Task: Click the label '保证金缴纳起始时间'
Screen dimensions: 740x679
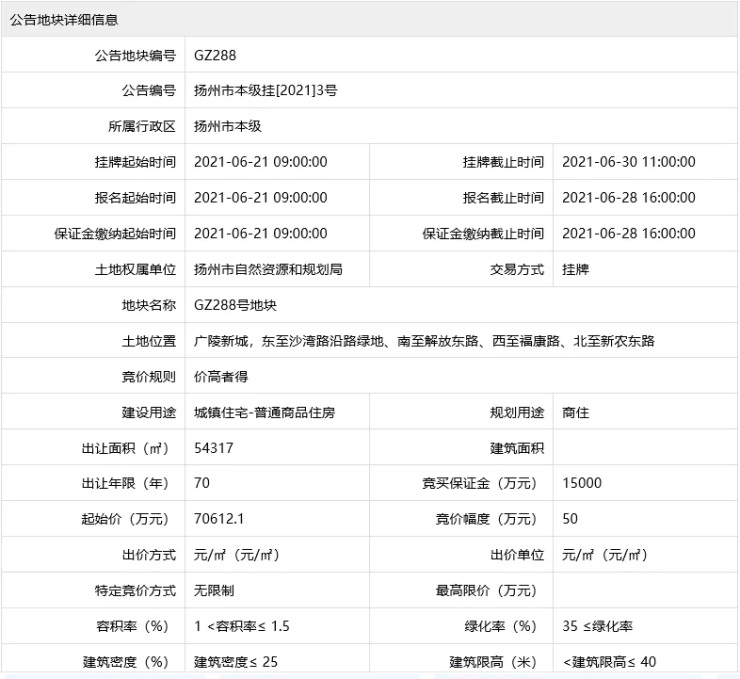Action: pos(115,234)
